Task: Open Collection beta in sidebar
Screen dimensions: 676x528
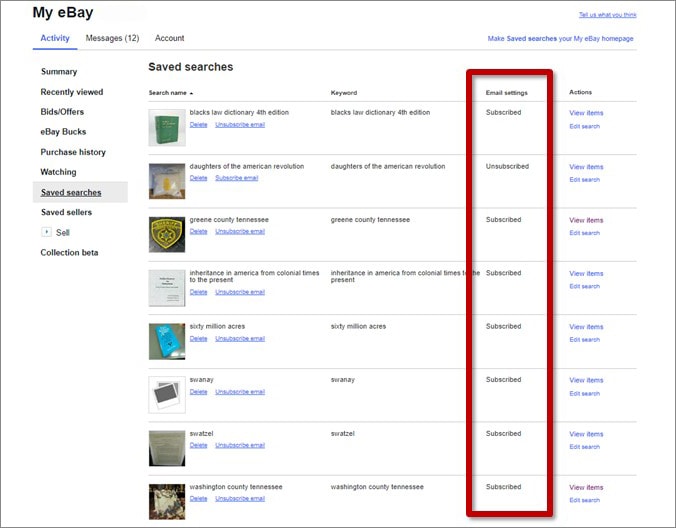Action: point(69,253)
